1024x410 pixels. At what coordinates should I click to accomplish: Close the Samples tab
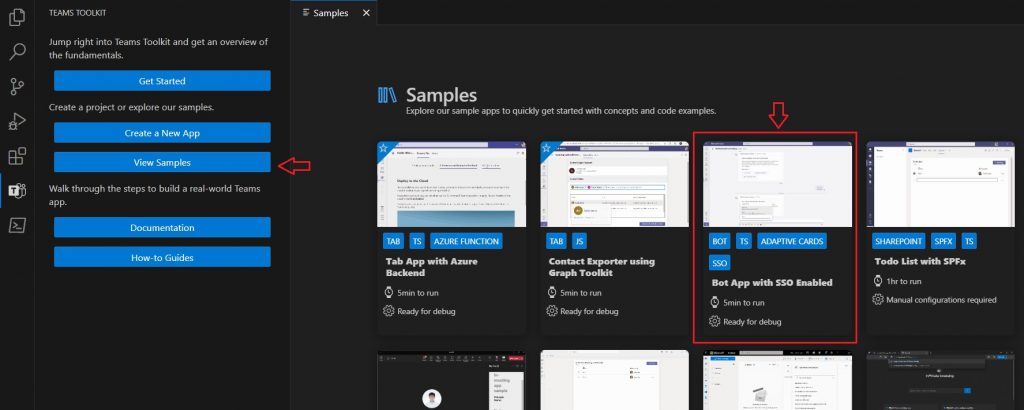pyautogui.click(x=366, y=13)
